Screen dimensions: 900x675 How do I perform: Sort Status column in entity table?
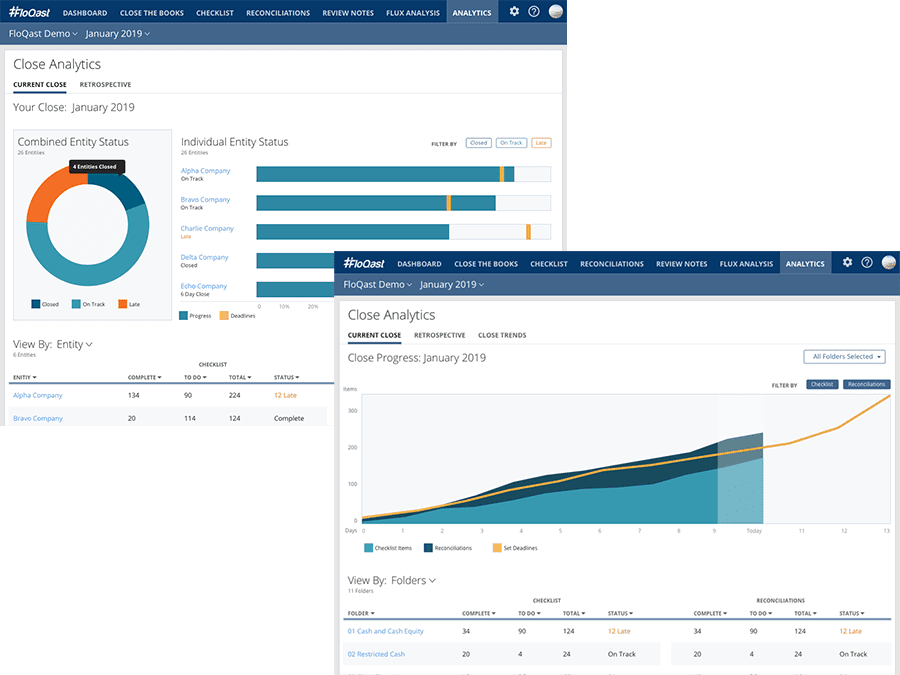(x=286, y=377)
